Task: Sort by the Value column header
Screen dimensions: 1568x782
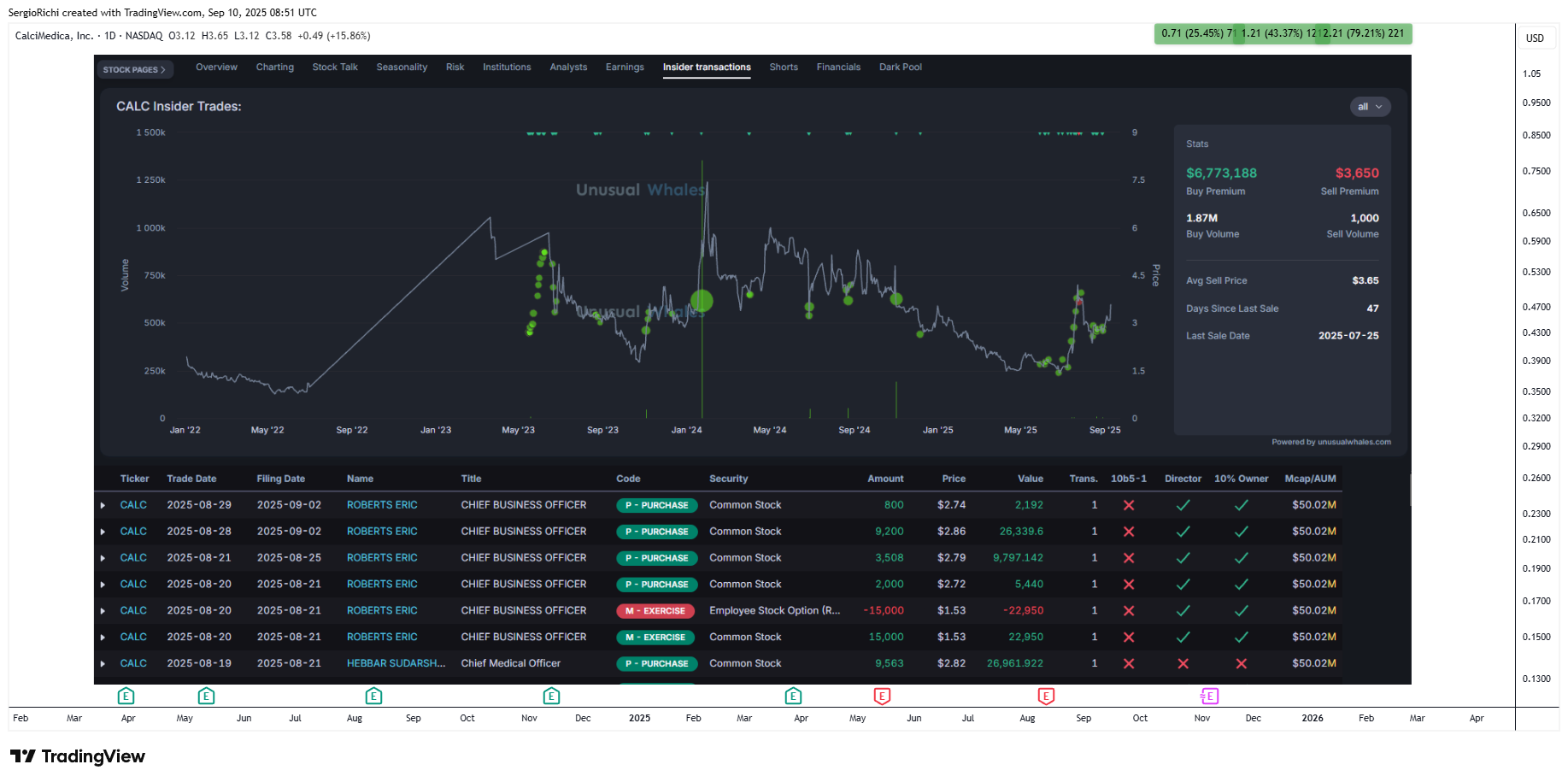Action: [1031, 479]
